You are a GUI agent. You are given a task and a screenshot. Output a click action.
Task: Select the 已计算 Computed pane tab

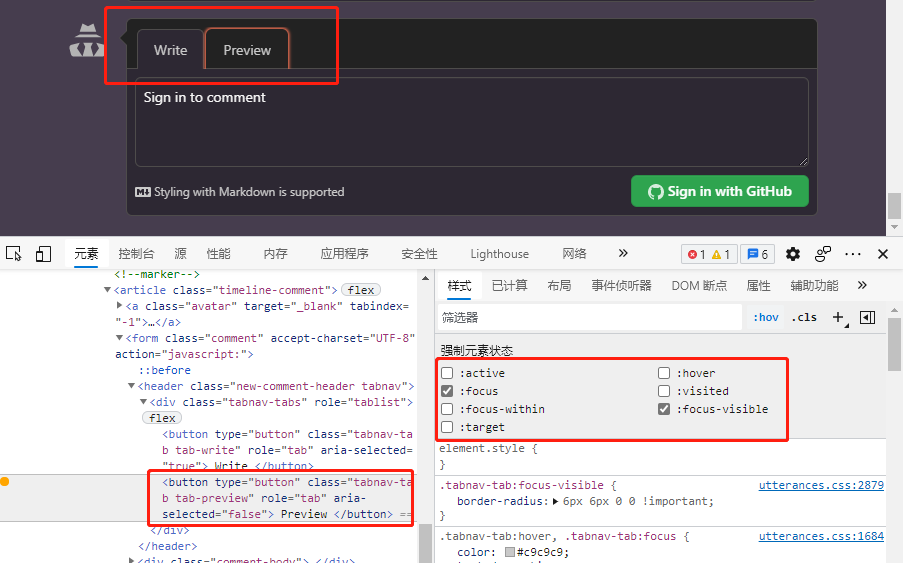tap(510, 286)
